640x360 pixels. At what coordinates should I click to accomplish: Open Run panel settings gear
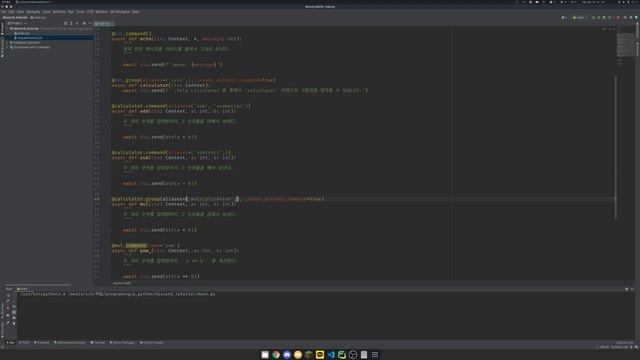click(627, 289)
